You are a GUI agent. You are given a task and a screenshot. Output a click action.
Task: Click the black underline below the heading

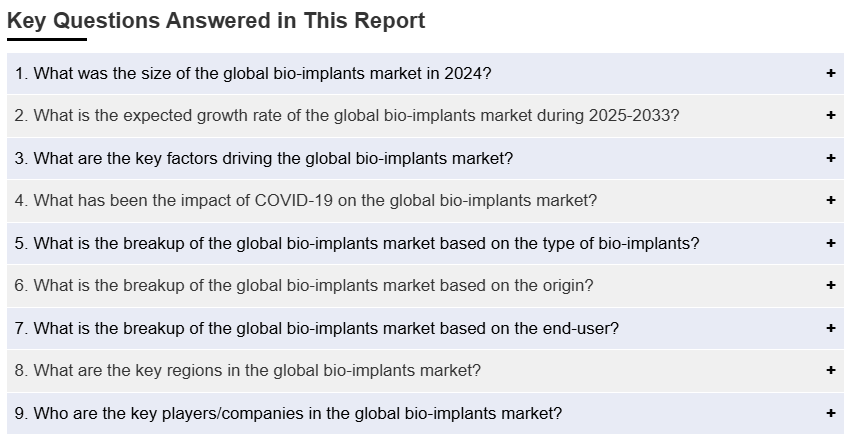[46, 40]
